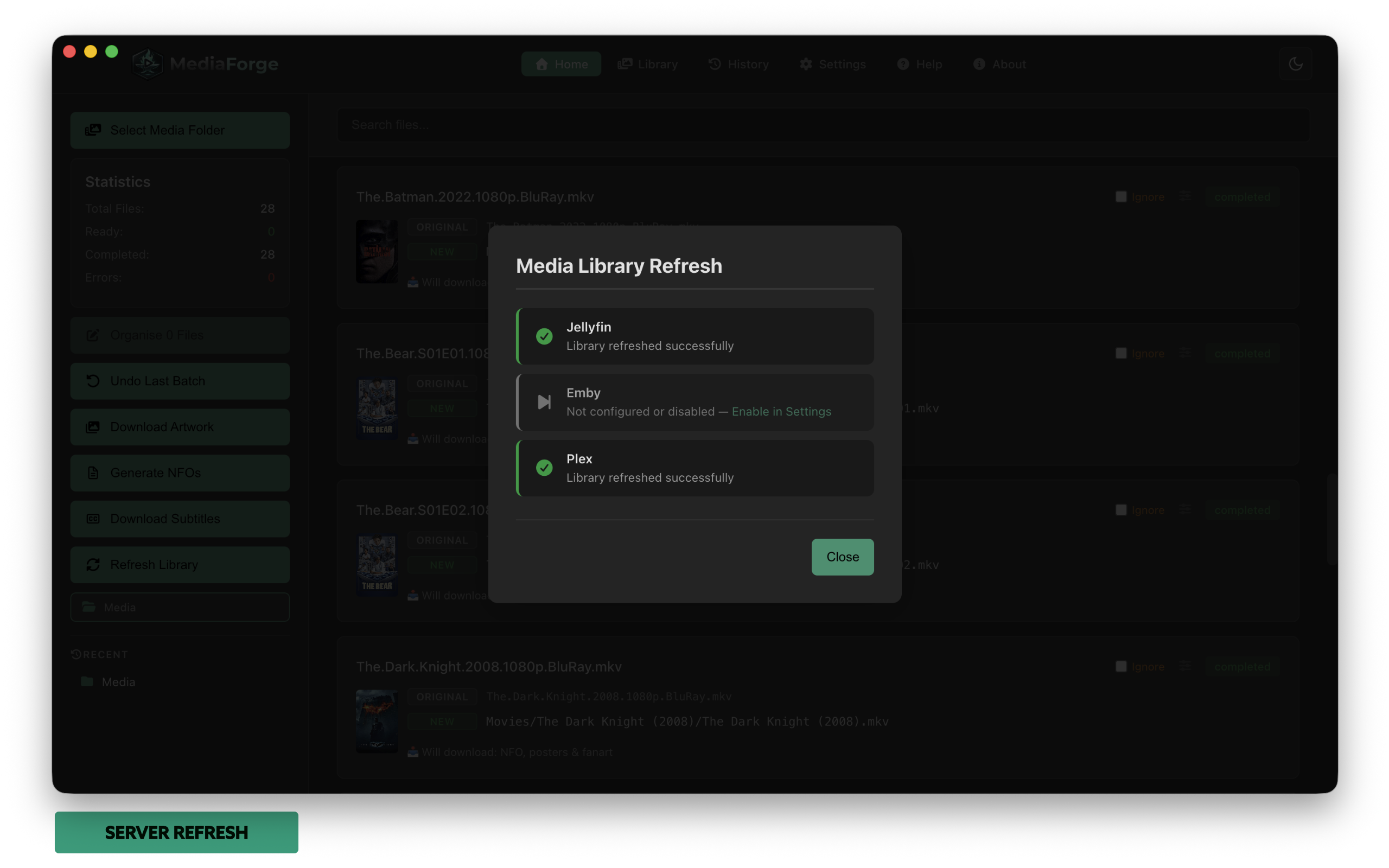This screenshot has width=1389, height=868.
Task: Tick Ignore checkbox for The.Batman.2022 file
Action: pyautogui.click(x=1120, y=196)
